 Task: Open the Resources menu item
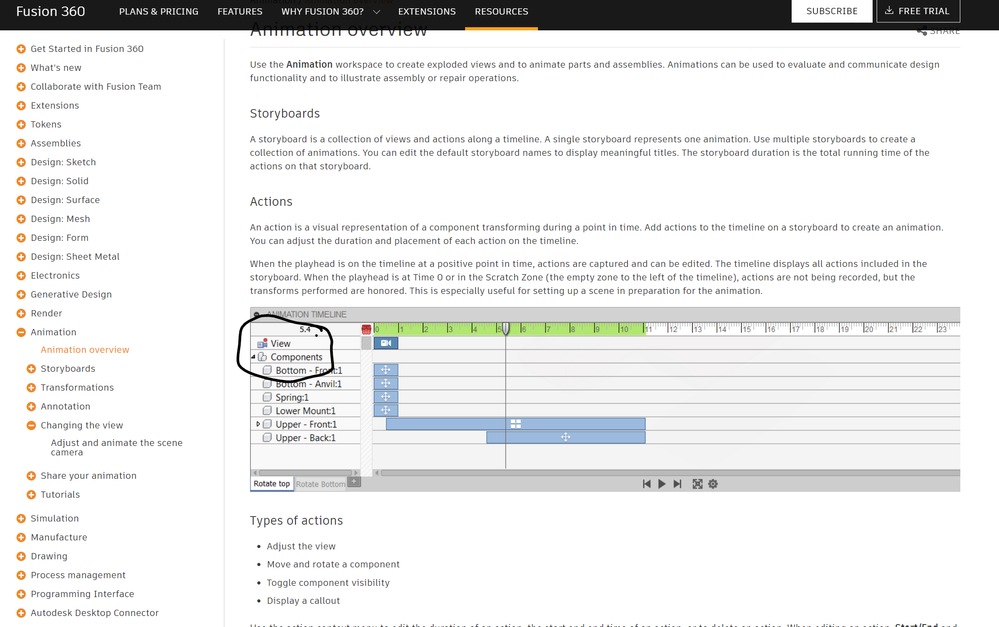501,11
